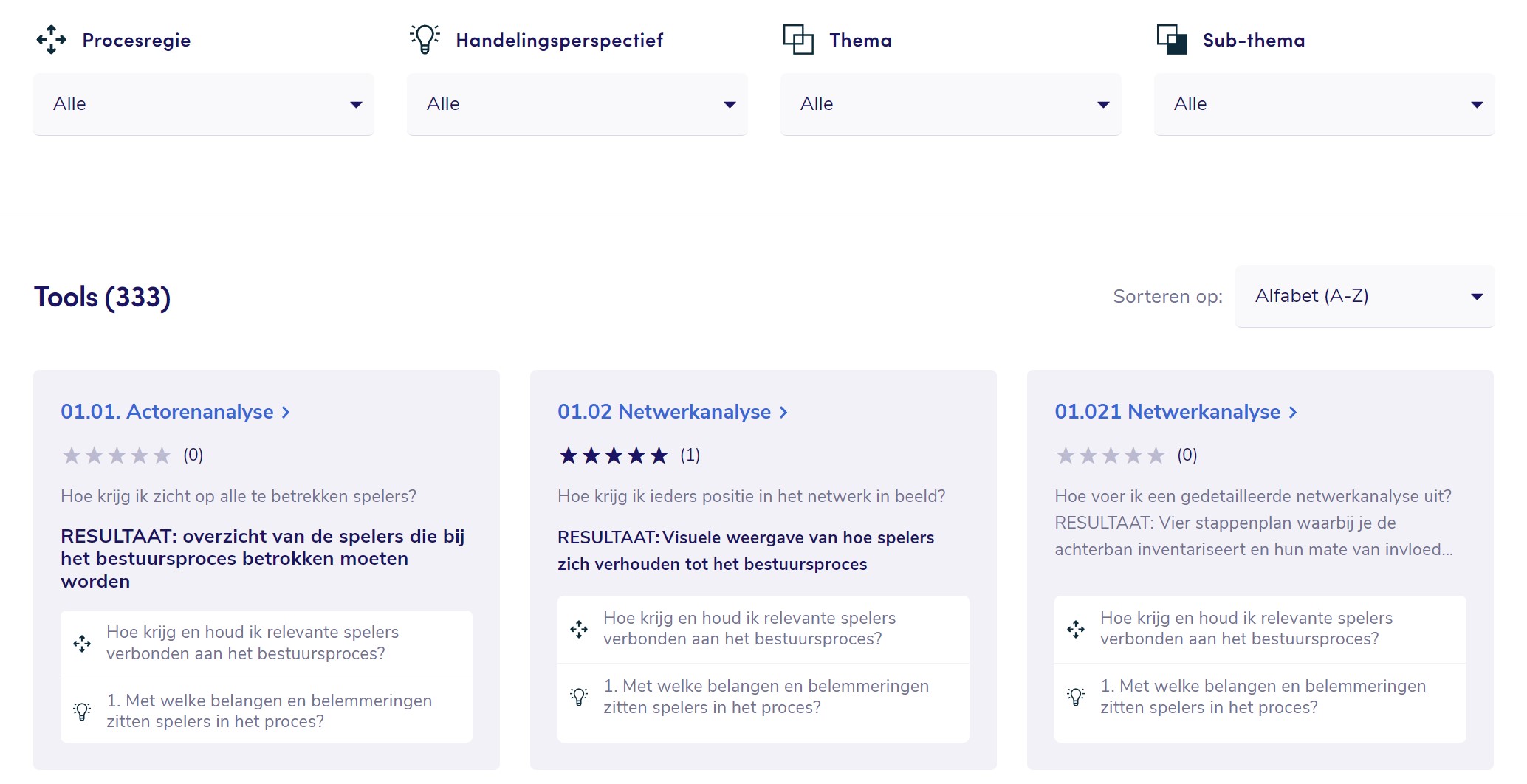1527x784 pixels.
Task: Click arrows icon in 01.021 Netwerkanalyse card
Action: [x=1076, y=629]
